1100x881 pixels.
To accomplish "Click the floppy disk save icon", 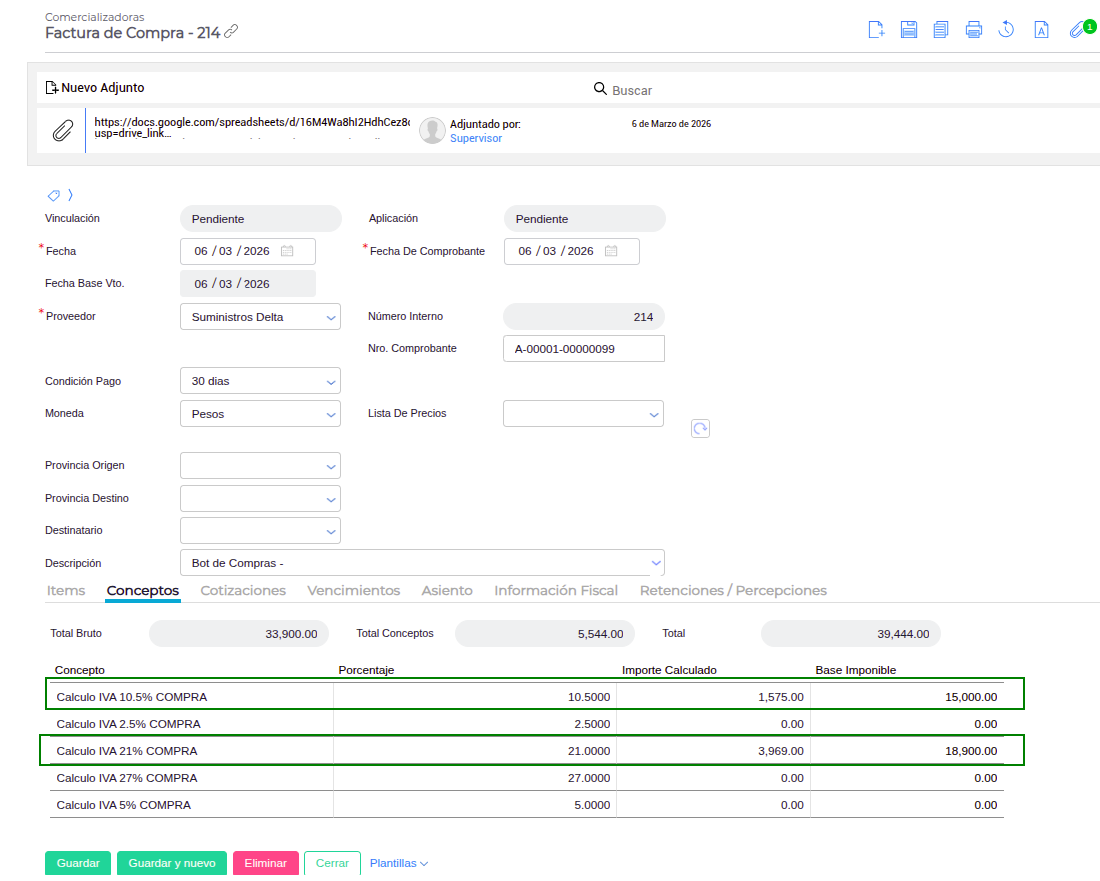I will [x=909, y=29].
